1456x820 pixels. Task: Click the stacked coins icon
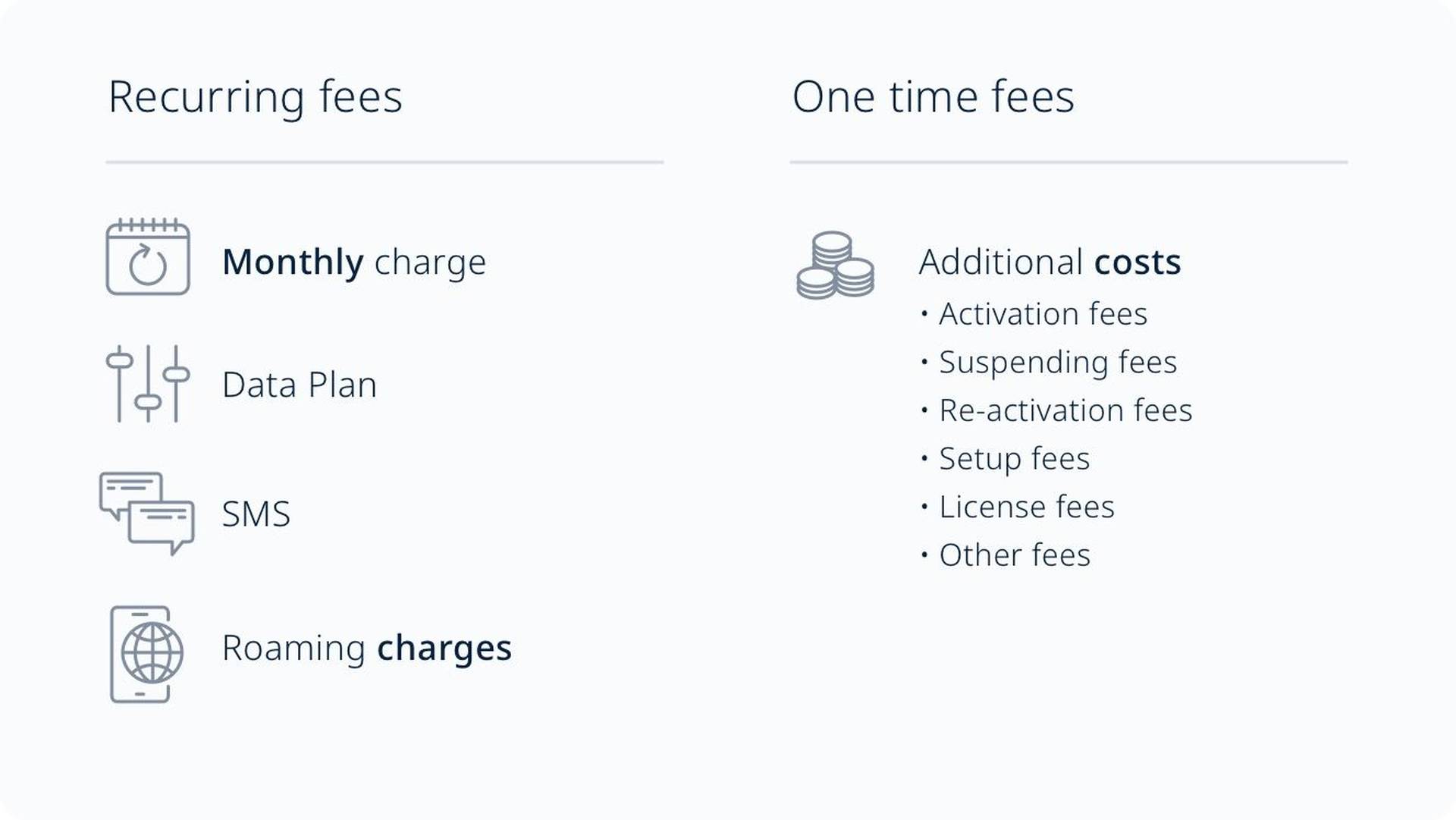tap(836, 265)
